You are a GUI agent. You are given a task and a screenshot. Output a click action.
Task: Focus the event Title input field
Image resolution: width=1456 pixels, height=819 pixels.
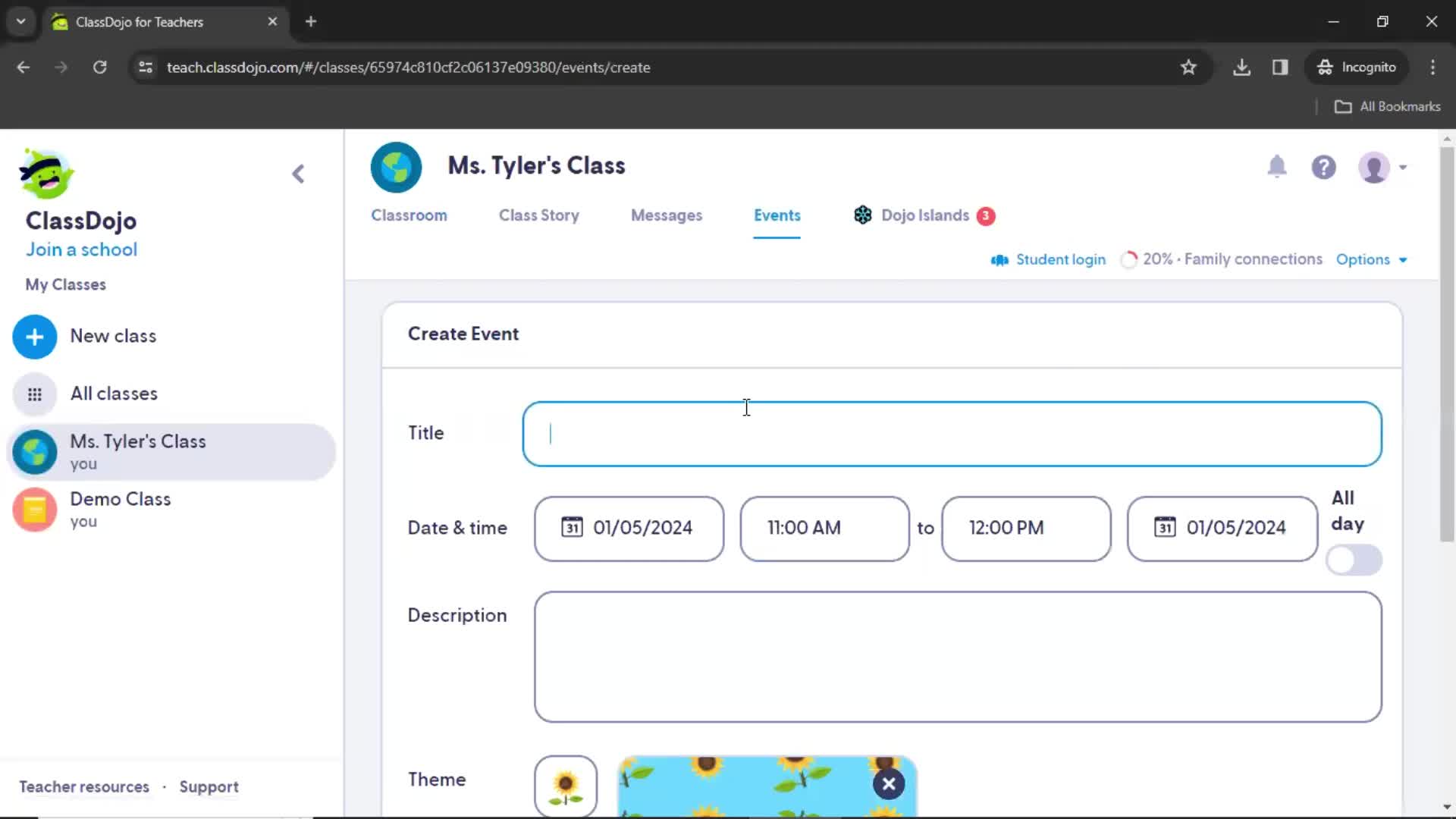[952, 434]
